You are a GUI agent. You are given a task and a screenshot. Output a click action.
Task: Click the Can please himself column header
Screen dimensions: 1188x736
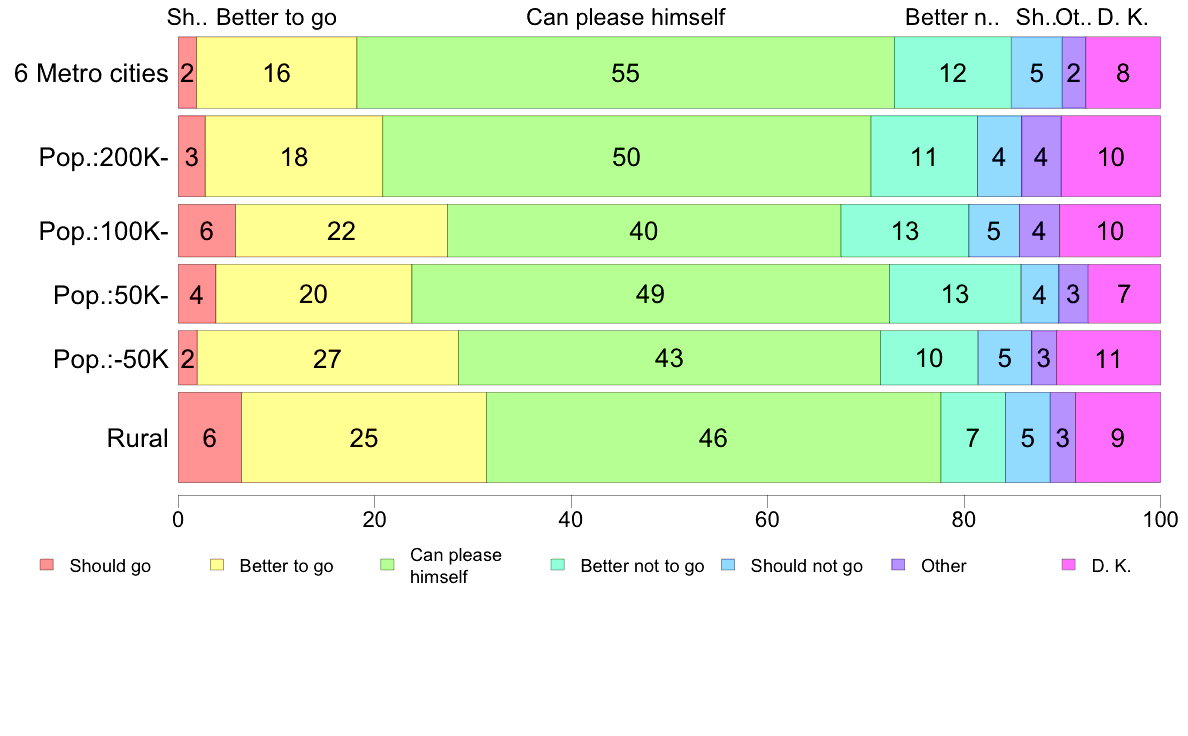(625, 17)
